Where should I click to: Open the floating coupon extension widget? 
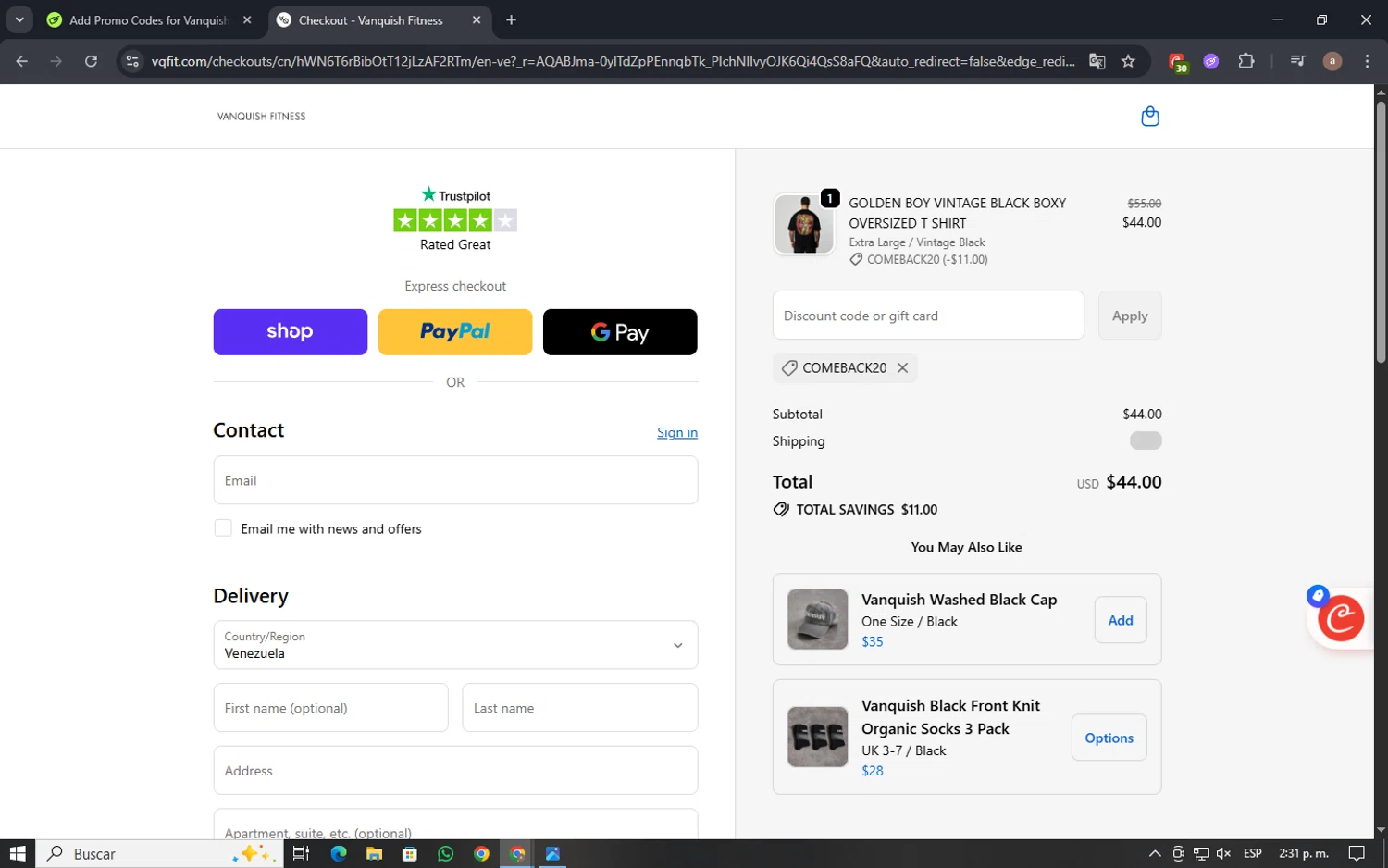[x=1340, y=618]
